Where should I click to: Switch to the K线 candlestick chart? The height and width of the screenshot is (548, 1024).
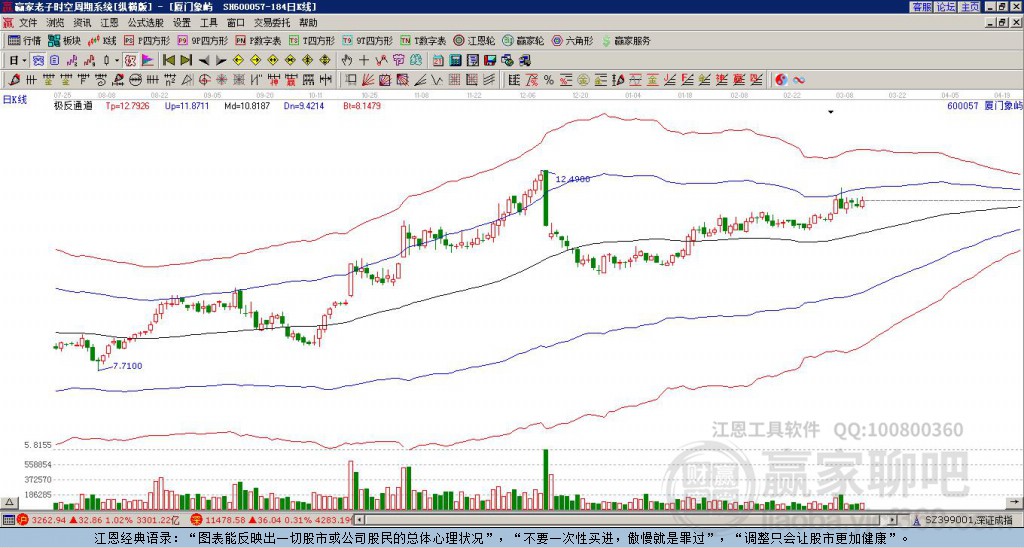(102, 40)
